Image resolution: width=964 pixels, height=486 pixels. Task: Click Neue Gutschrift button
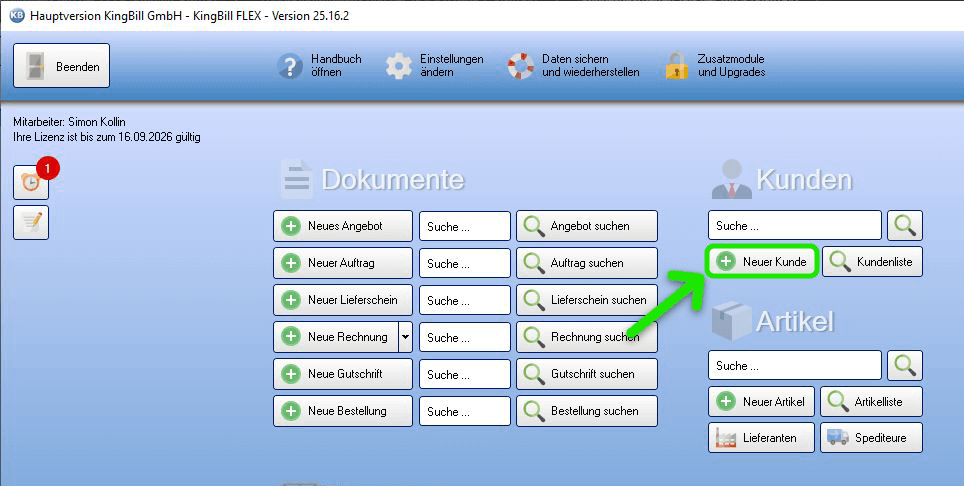[343, 374]
